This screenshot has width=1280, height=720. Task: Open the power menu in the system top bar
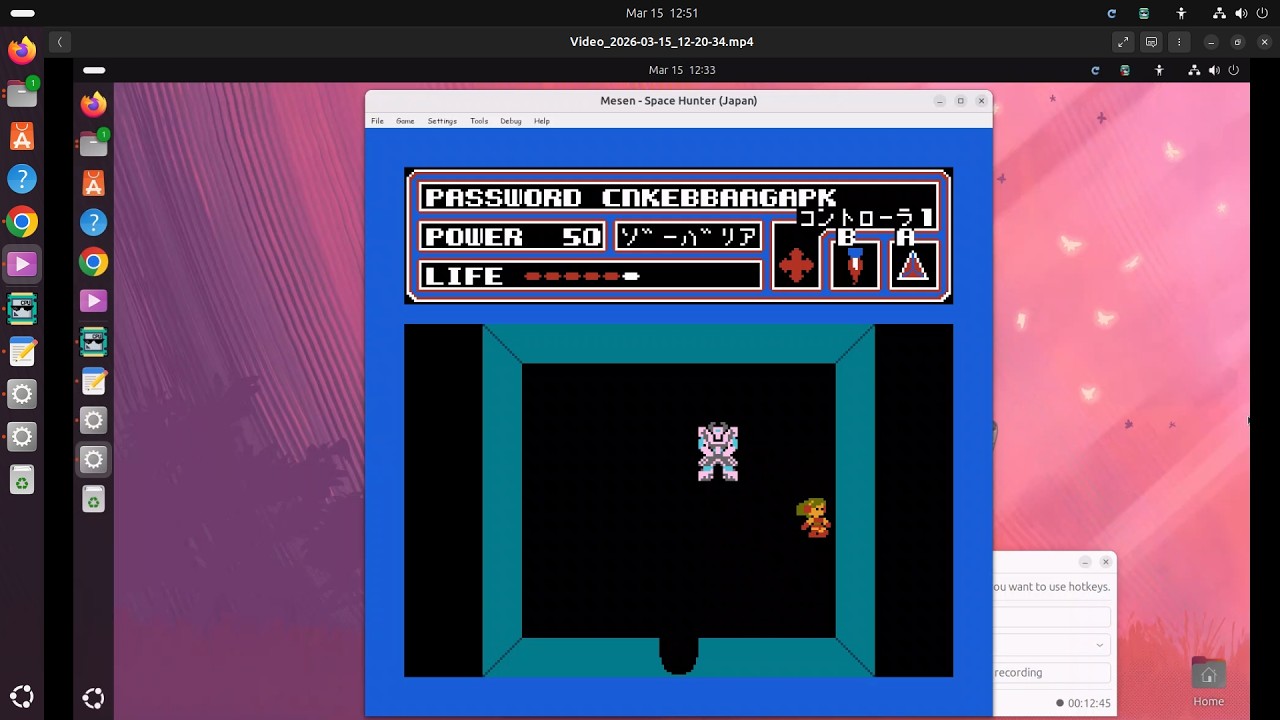click(x=1262, y=13)
